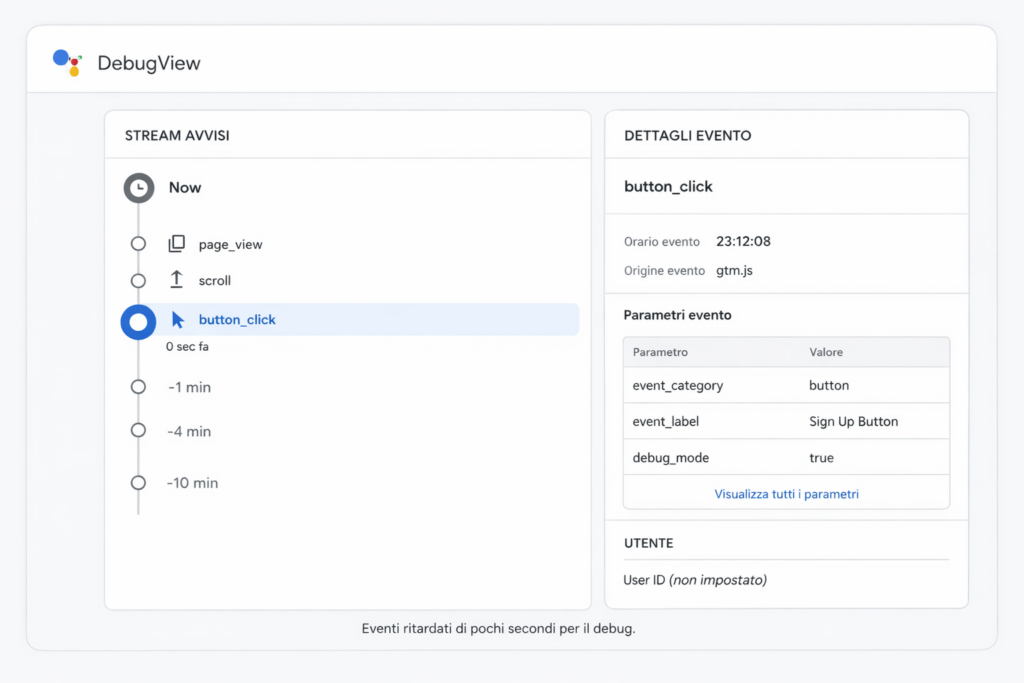Open the page_view event in the stream
This screenshot has height=683, width=1024.
231,244
